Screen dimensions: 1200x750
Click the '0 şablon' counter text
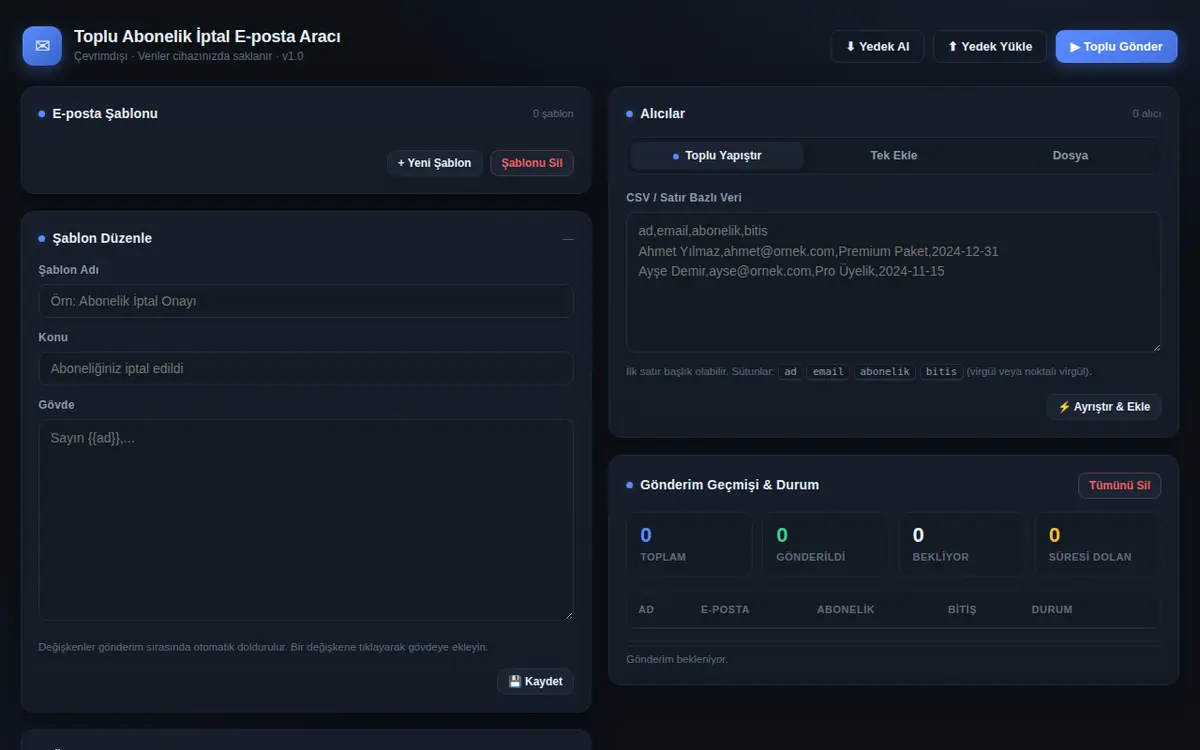pos(553,114)
